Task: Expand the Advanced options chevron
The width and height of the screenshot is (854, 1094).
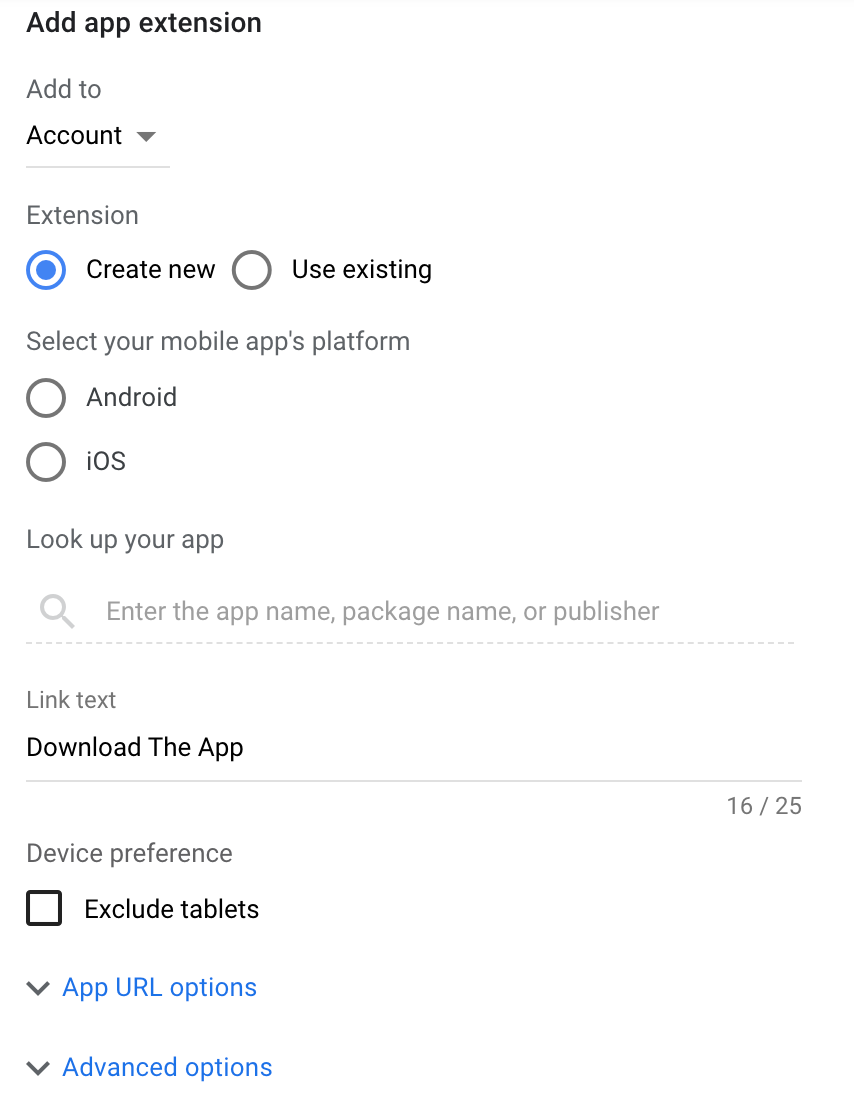Action: pos(38,1067)
